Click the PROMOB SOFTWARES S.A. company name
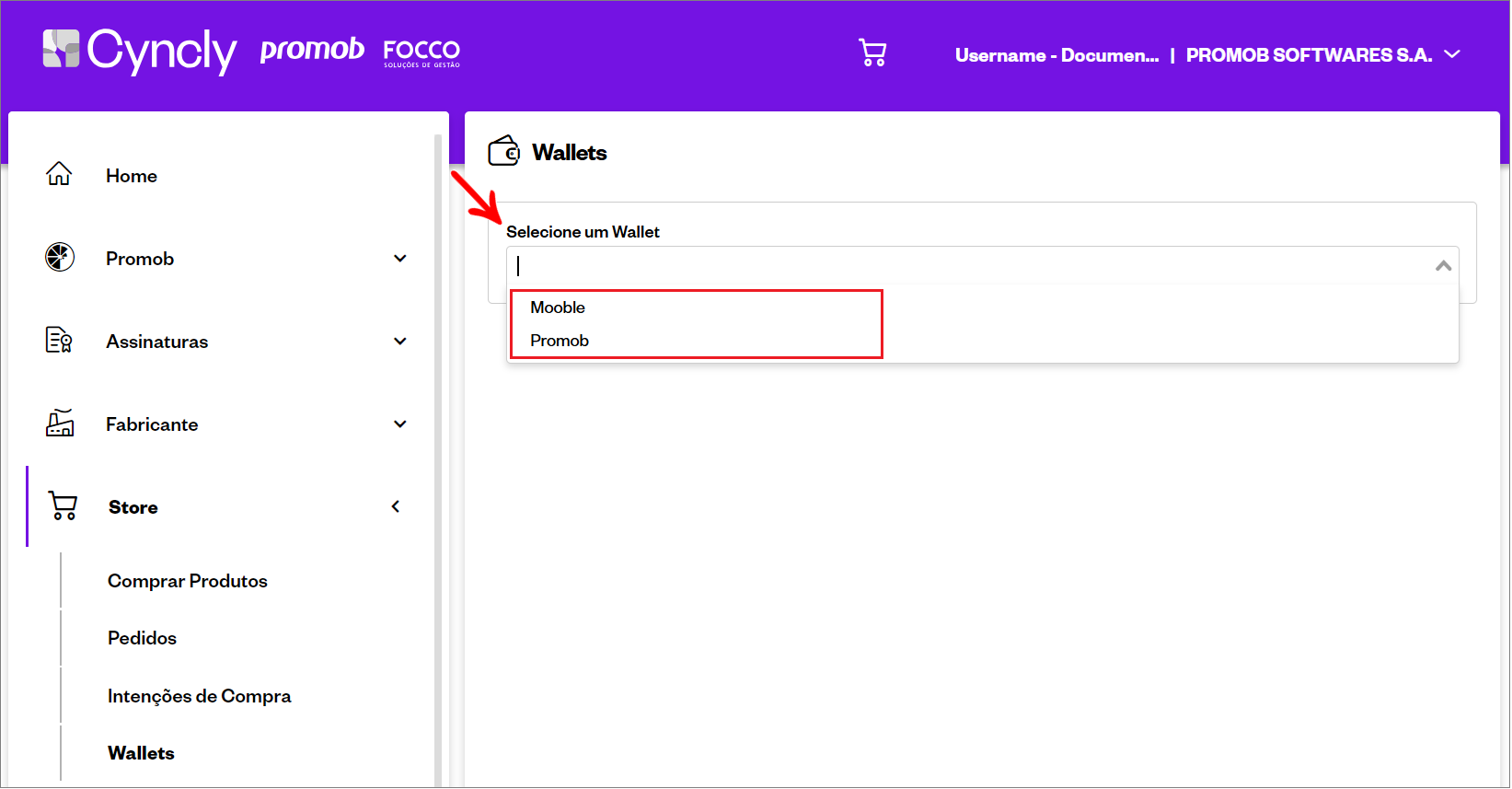The height and width of the screenshot is (789, 1512). (x=1309, y=55)
